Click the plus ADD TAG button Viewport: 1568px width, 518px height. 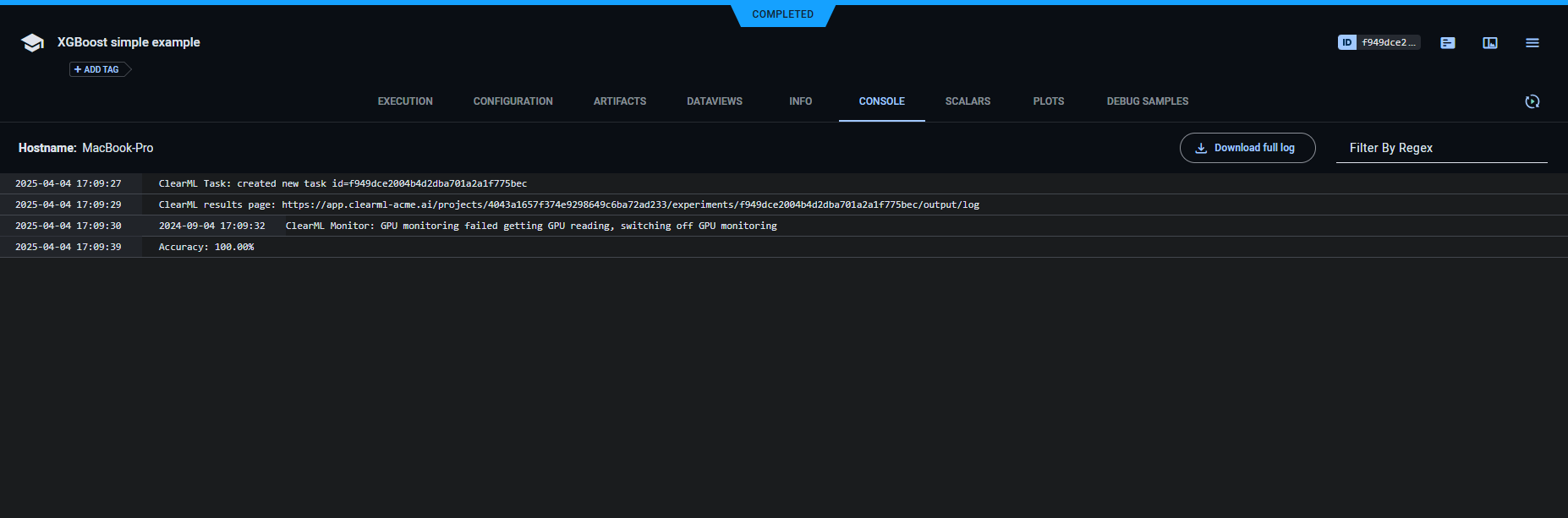pyautogui.click(x=96, y=69)
